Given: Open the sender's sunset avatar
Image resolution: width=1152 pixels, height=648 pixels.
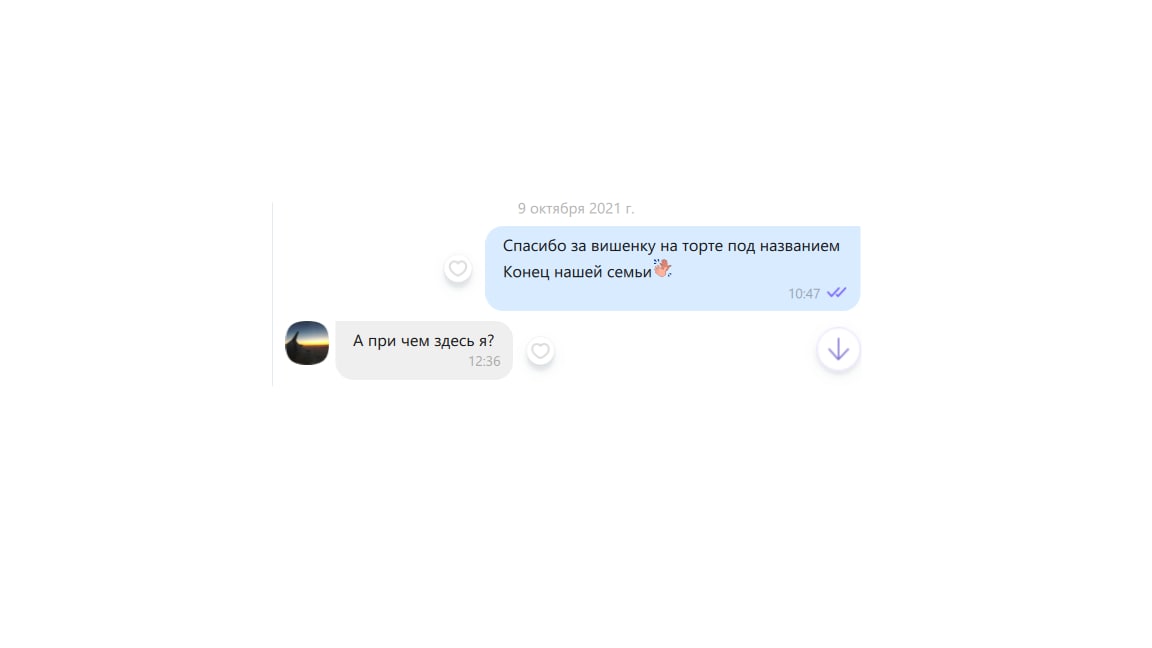Looking at the screenshot, I should pos(307,343).
